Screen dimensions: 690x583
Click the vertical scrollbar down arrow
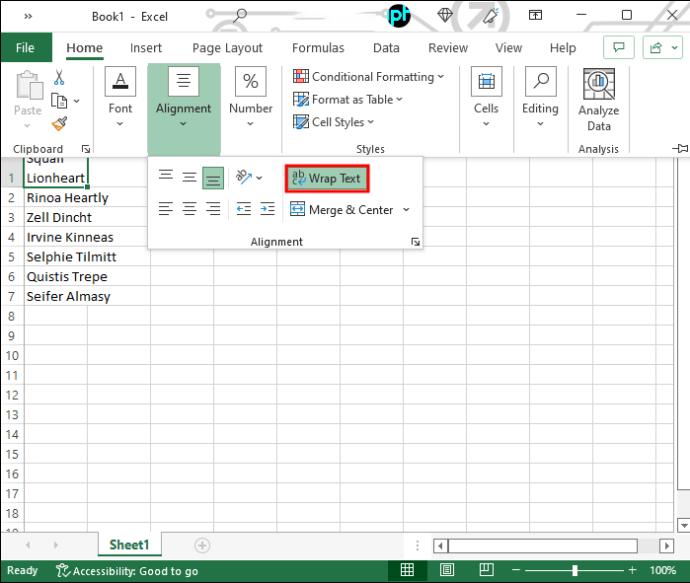click(683, 525)
